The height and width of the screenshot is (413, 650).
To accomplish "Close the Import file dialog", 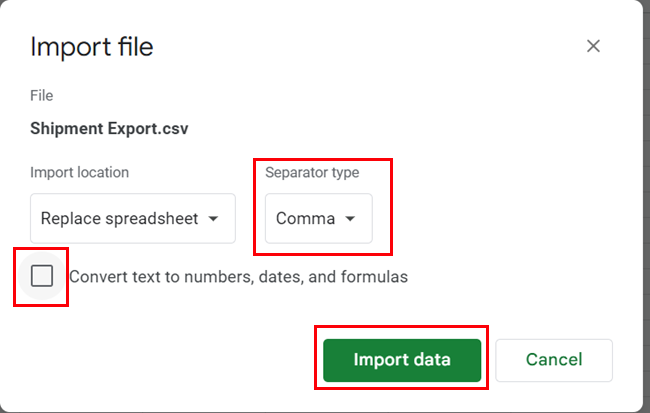I will [x=593, y=46].
